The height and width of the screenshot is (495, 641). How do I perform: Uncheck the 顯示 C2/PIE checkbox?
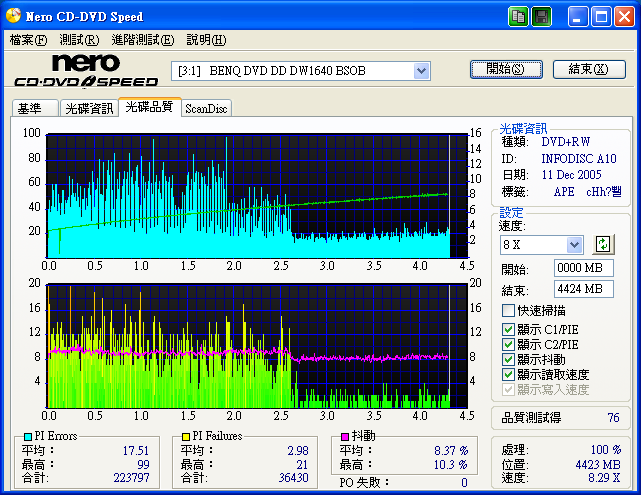[508, 345]
